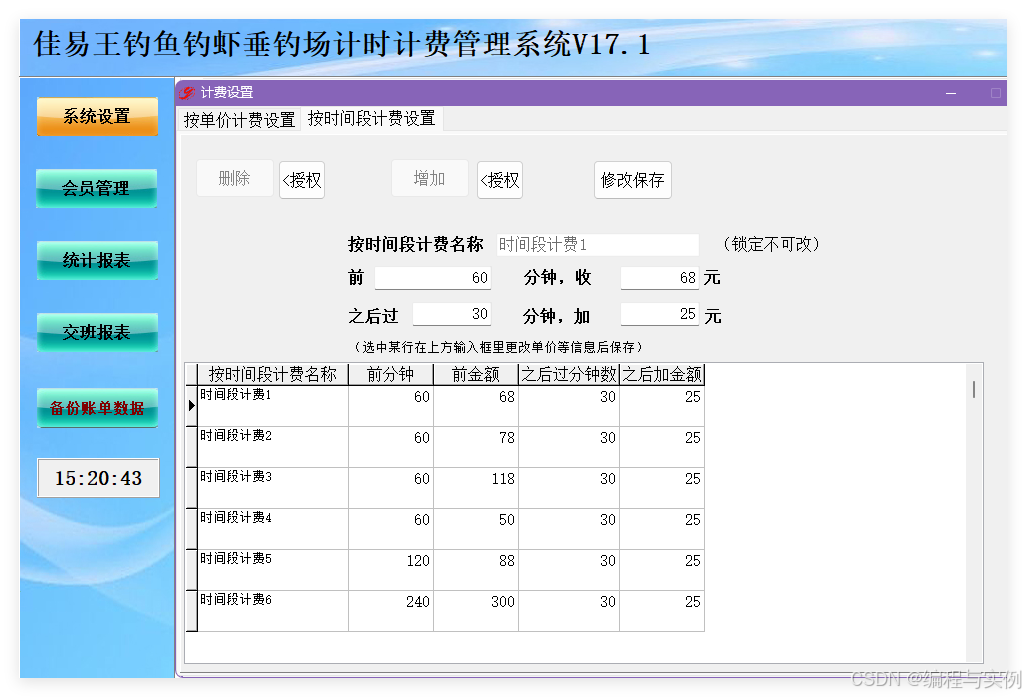Select the 时间段计费2 row name cell

(273, 447)
